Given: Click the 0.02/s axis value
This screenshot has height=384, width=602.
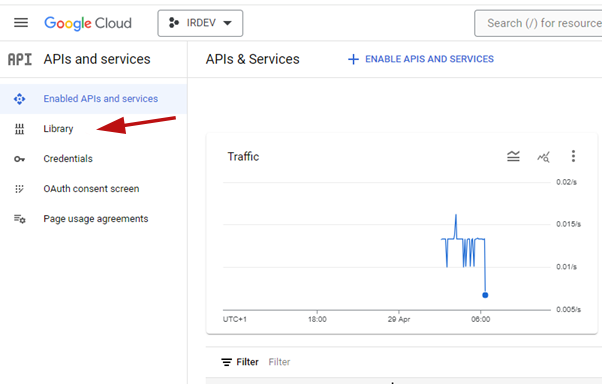Looking at the screenshot, I should [x=567, y=182].
